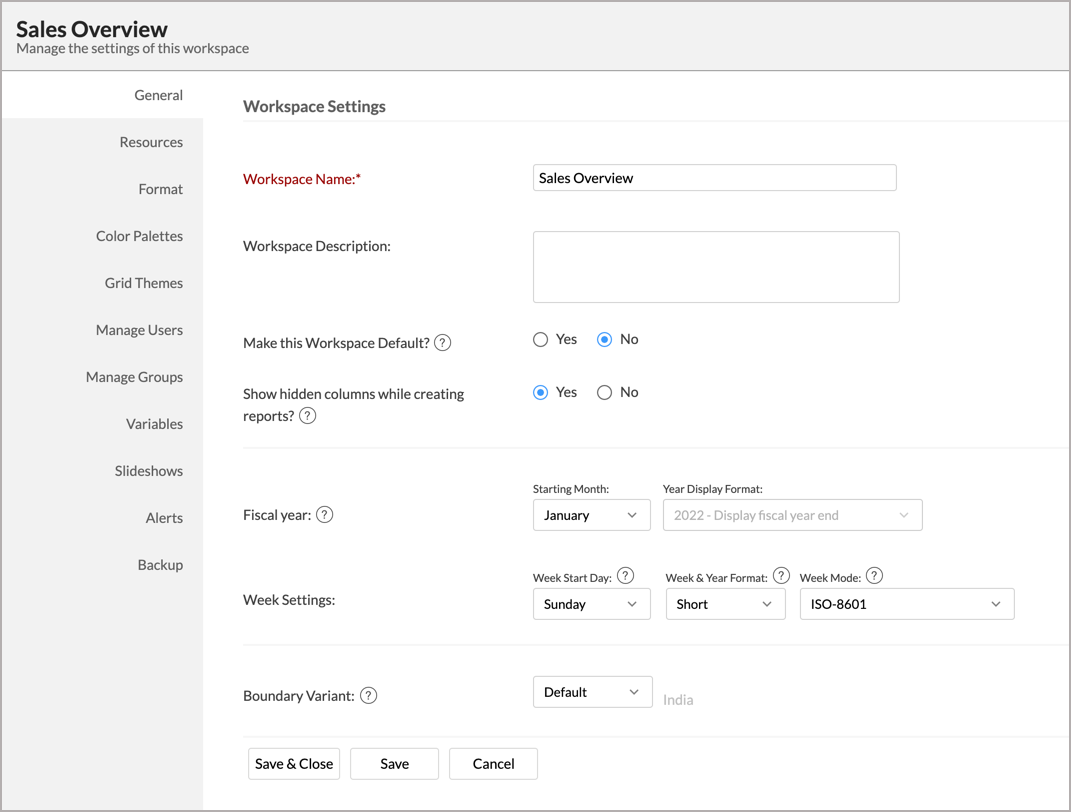Go to the Backup settings tab
Image resolution: width=1071 pixels, height=812 pixels.
[x=160, y=565]
